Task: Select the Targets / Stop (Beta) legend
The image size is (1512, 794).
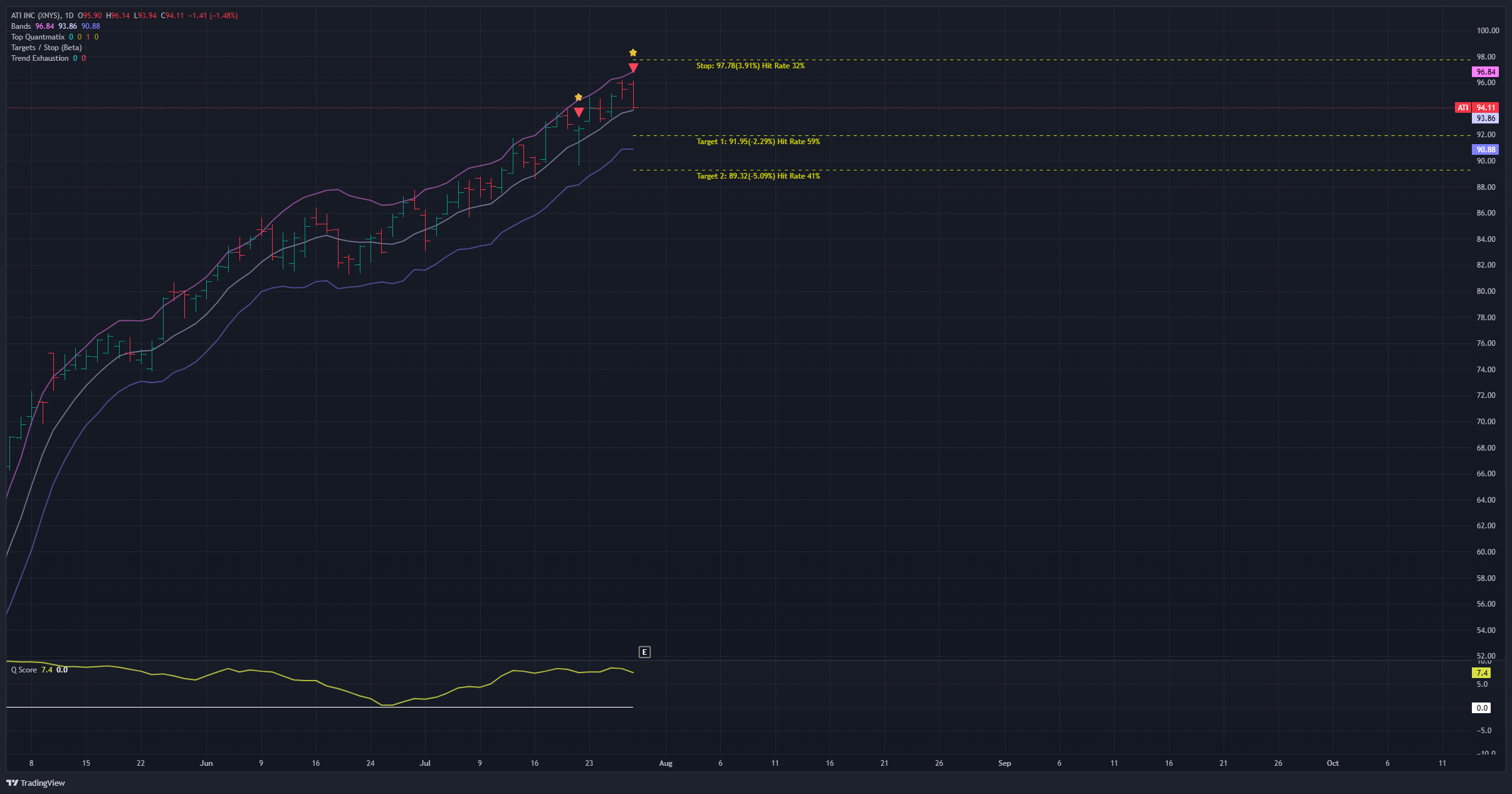Action: pyautogui.click(x=46, y=48)
